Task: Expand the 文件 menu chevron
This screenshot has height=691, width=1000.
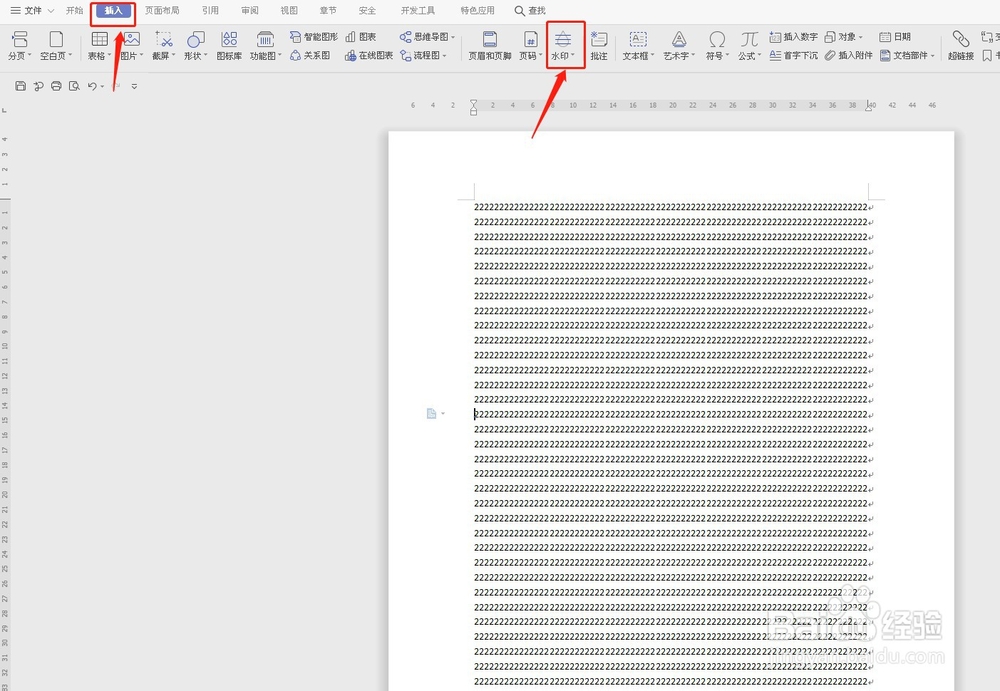Action: (x=51, y=11)
